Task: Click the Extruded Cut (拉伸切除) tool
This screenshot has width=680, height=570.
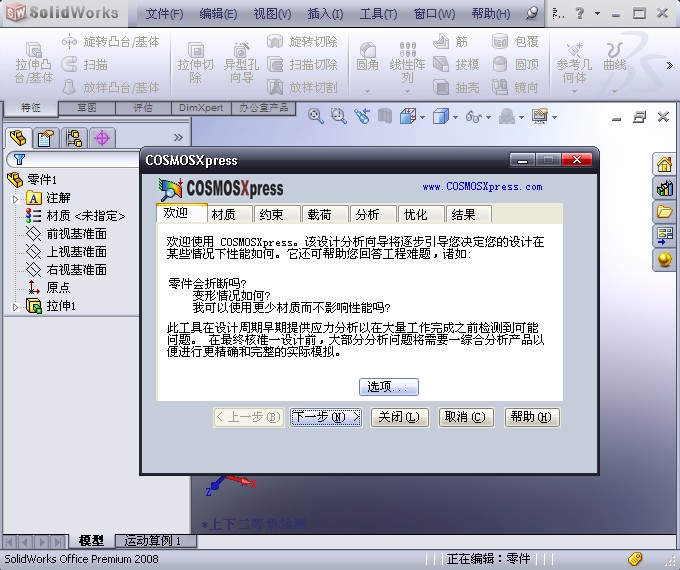Action: click(196, 62)
